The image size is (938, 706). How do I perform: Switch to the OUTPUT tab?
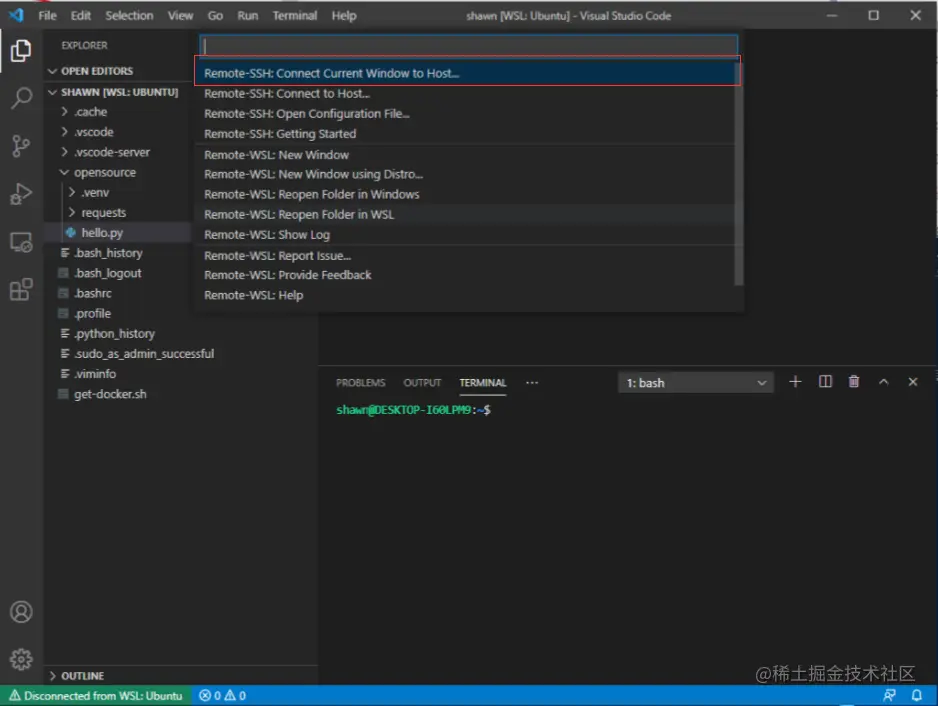(422, 382)
